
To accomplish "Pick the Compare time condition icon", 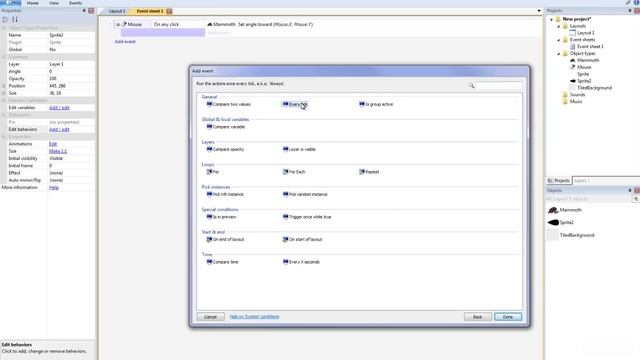I will click(x=209, y=262).
